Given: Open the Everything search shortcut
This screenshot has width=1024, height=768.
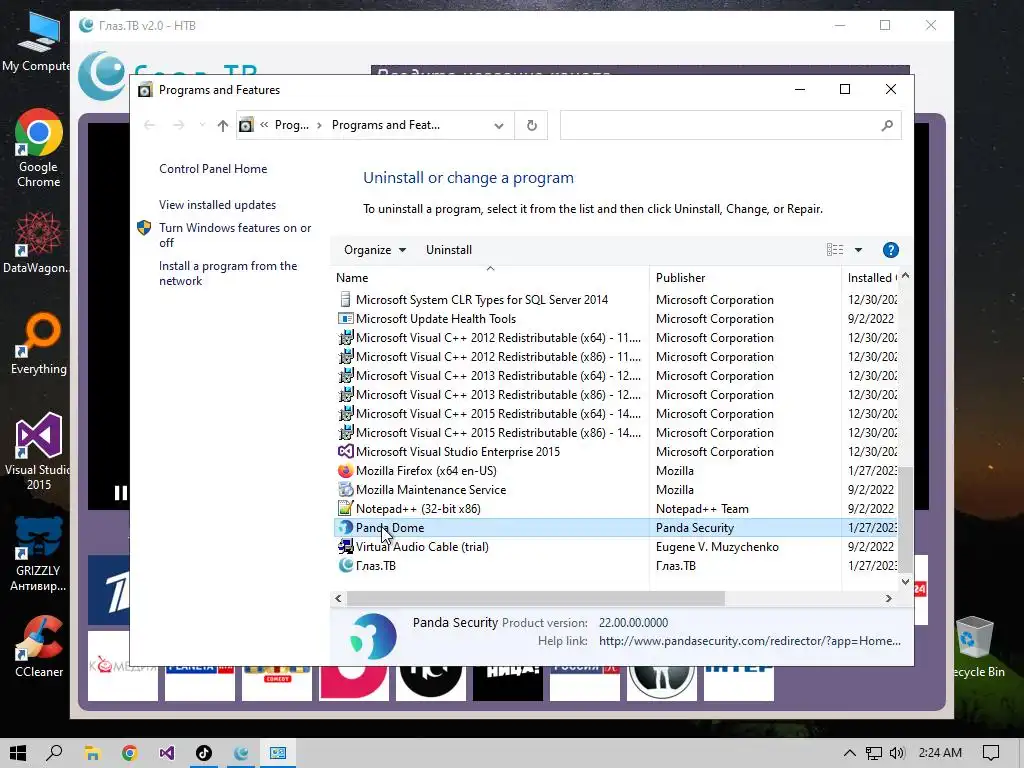Looking at the screenshot, I should [x=39, y=344].
